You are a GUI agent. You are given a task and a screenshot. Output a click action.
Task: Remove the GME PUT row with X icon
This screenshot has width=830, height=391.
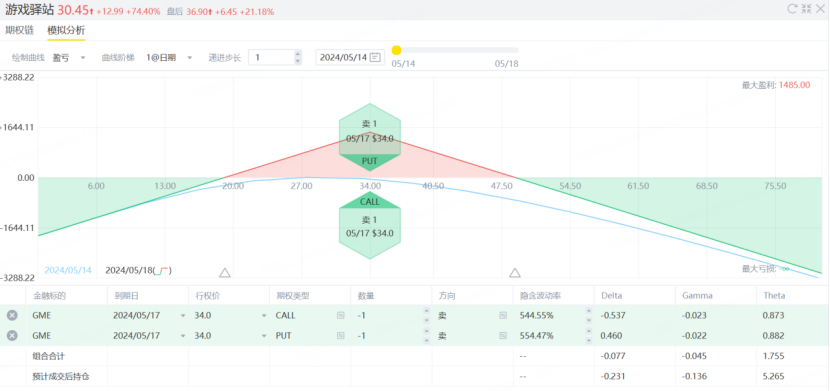12,335
